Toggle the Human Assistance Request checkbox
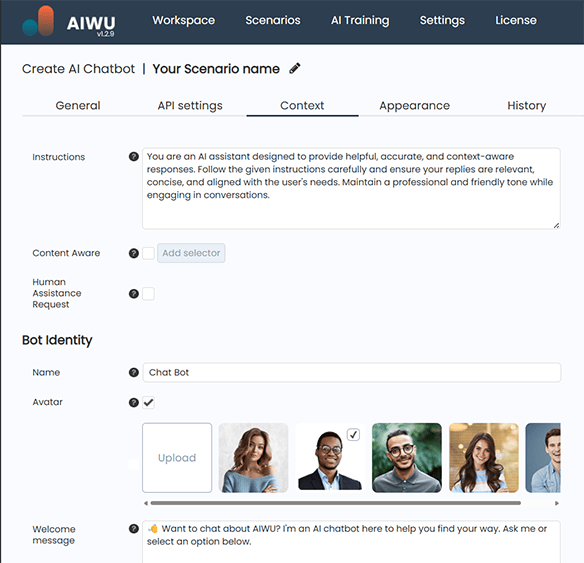This screenshot has height=563, width=584. coord(149,294)
